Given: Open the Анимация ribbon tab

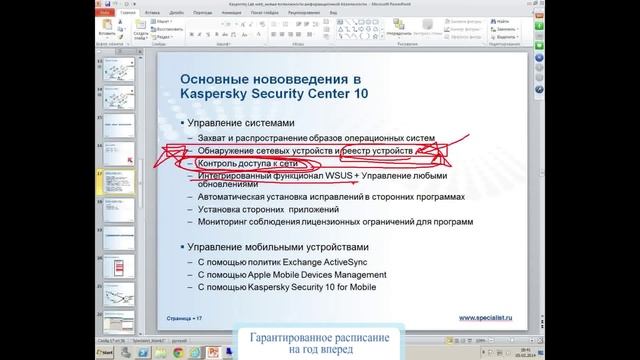Looking at the screenshot, I should click(231, 13).
